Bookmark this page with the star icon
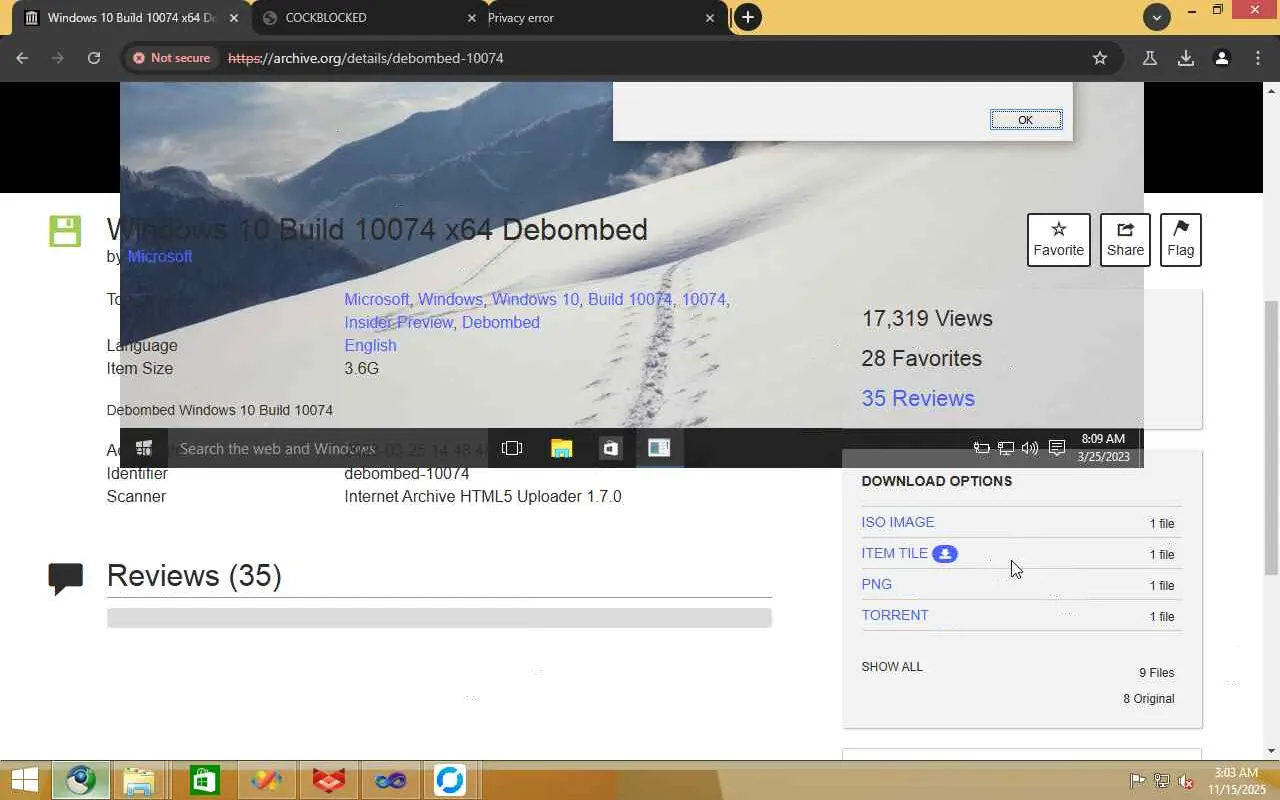 coord(1100,58)
